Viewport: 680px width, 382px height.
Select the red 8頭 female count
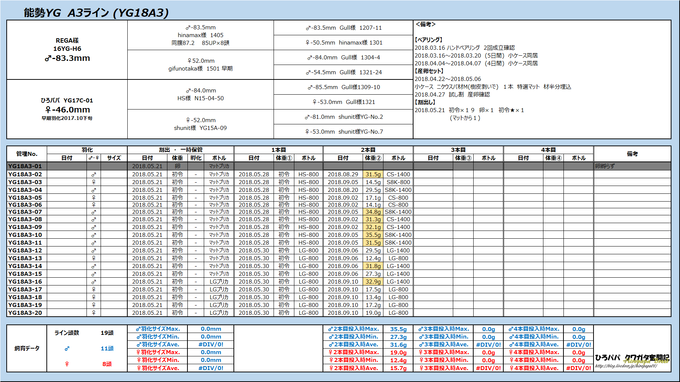107,364
